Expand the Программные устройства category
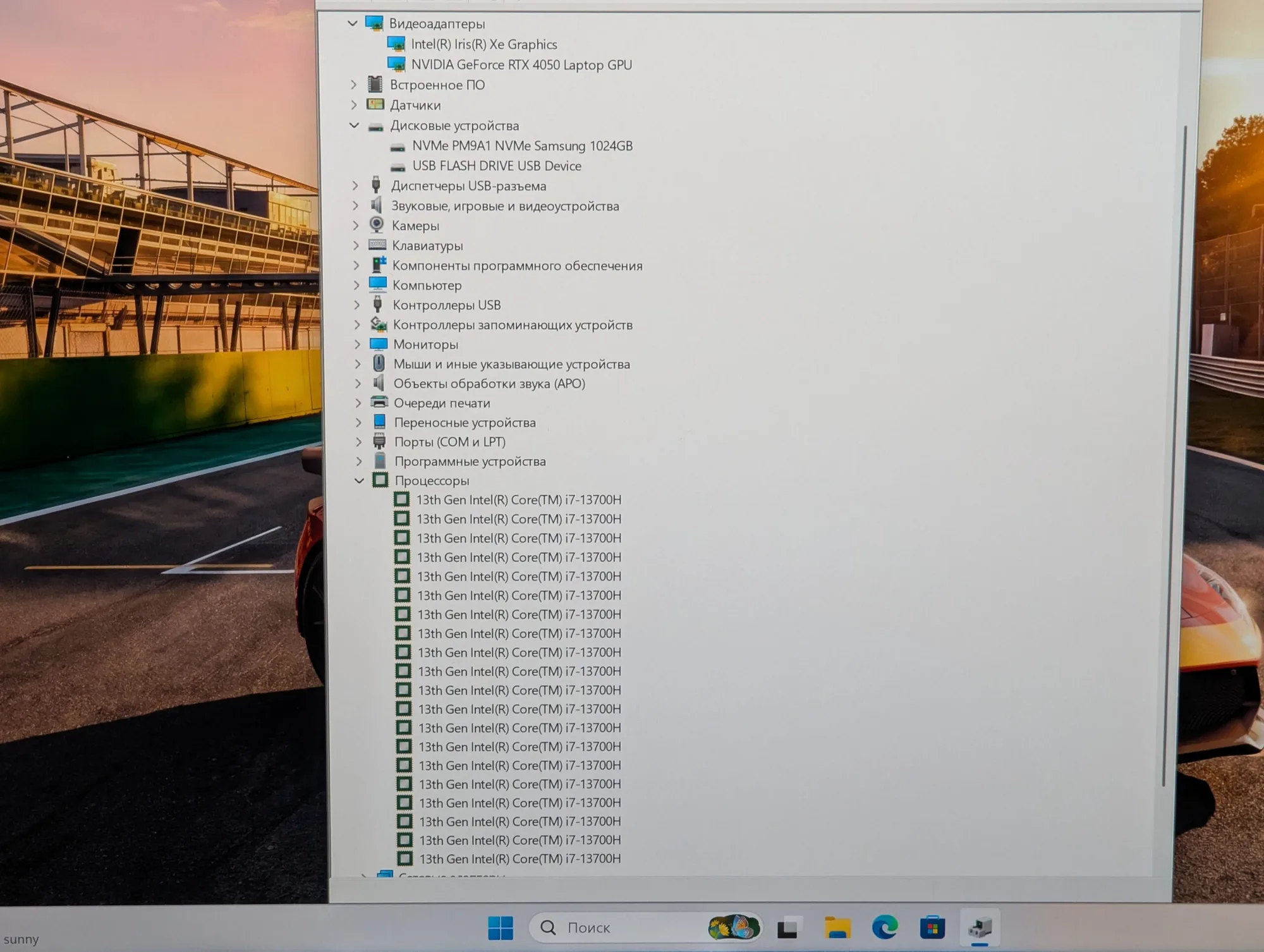Image resolution: width=1264 pixels, height=952 pixels. point(359,461)
